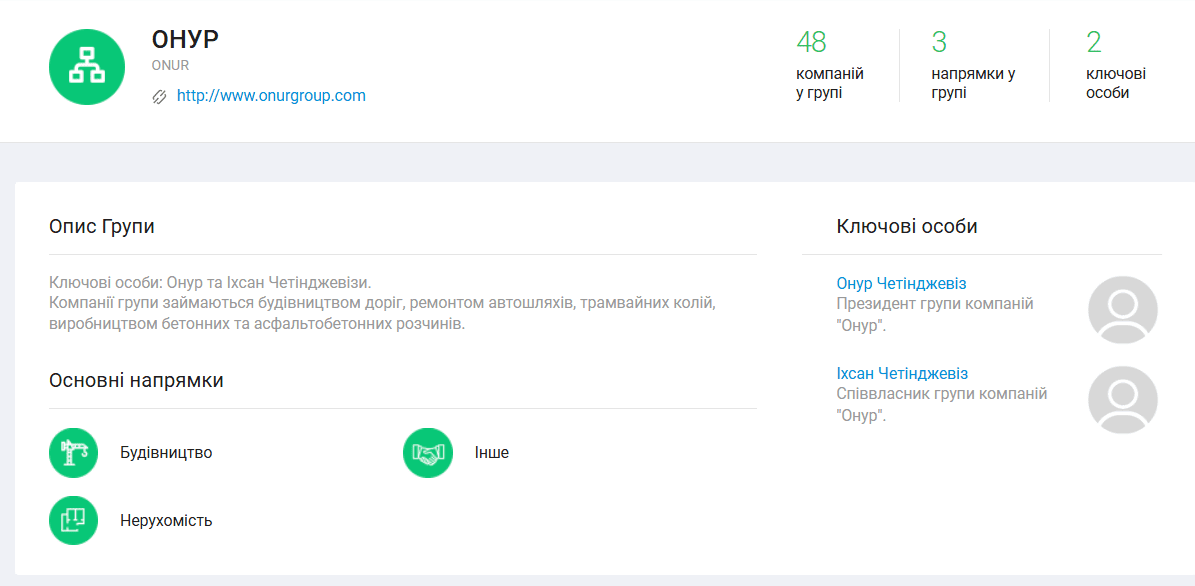This screenshot has width=1195, height=586.
Task: Open the Іхсан Четінджевіз profile link
Action: coord(902,374)
